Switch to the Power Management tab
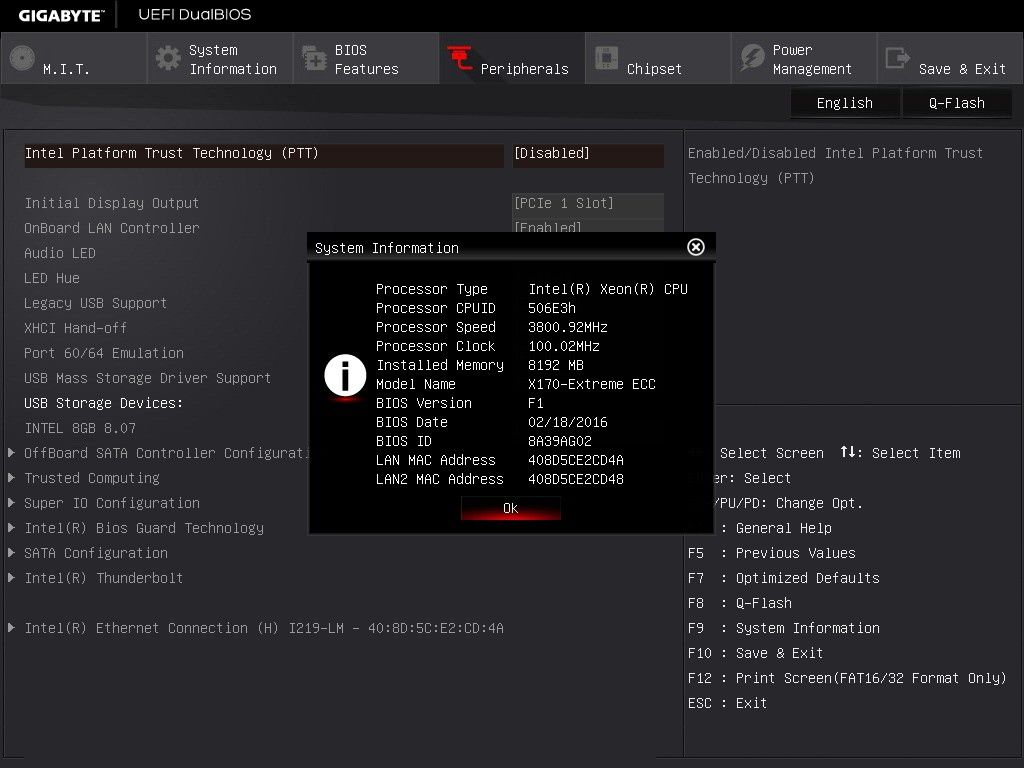Screen dimensions: 1024x768 coord(804,59)
